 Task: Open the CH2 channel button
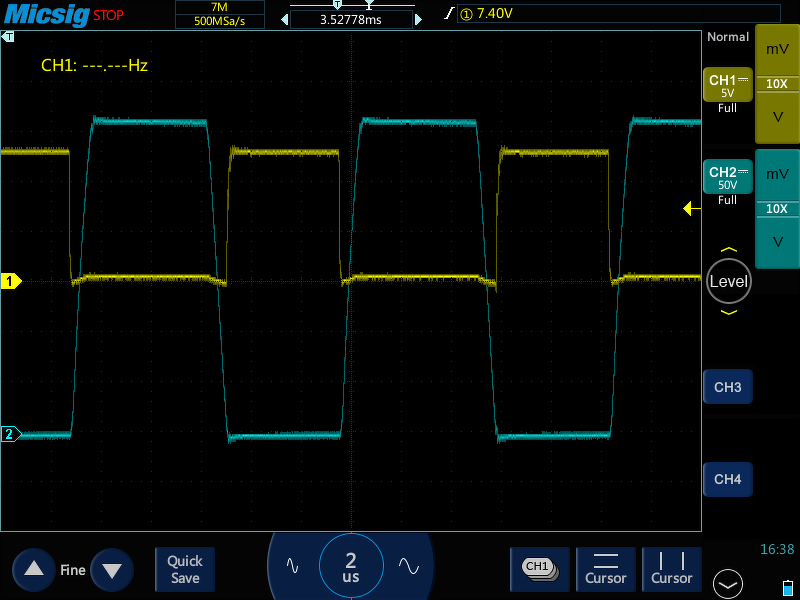pyautogui.click(x=728, y=177)
